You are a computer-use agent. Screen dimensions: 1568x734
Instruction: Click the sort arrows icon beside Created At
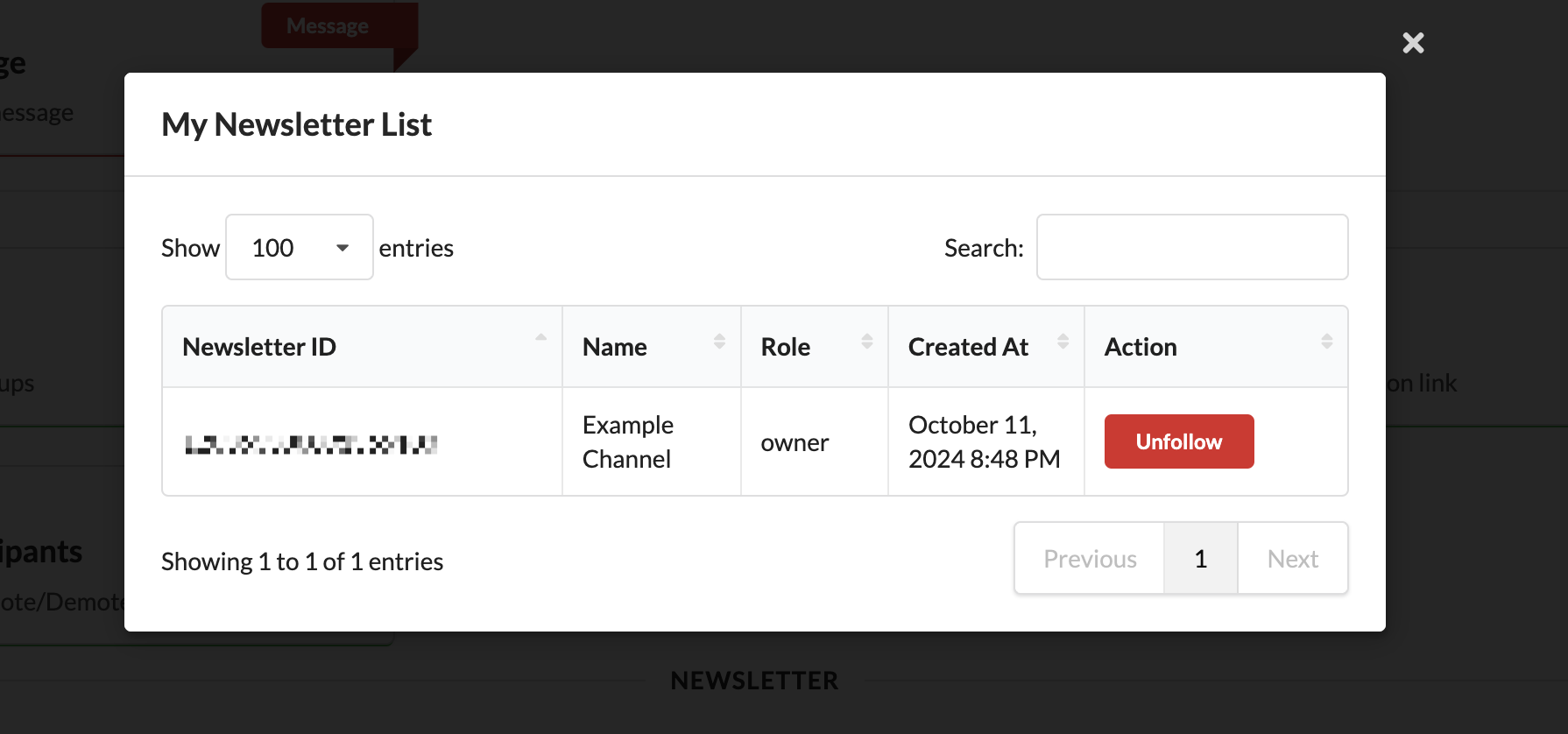pyautogui.click(x=1063, y=342)
